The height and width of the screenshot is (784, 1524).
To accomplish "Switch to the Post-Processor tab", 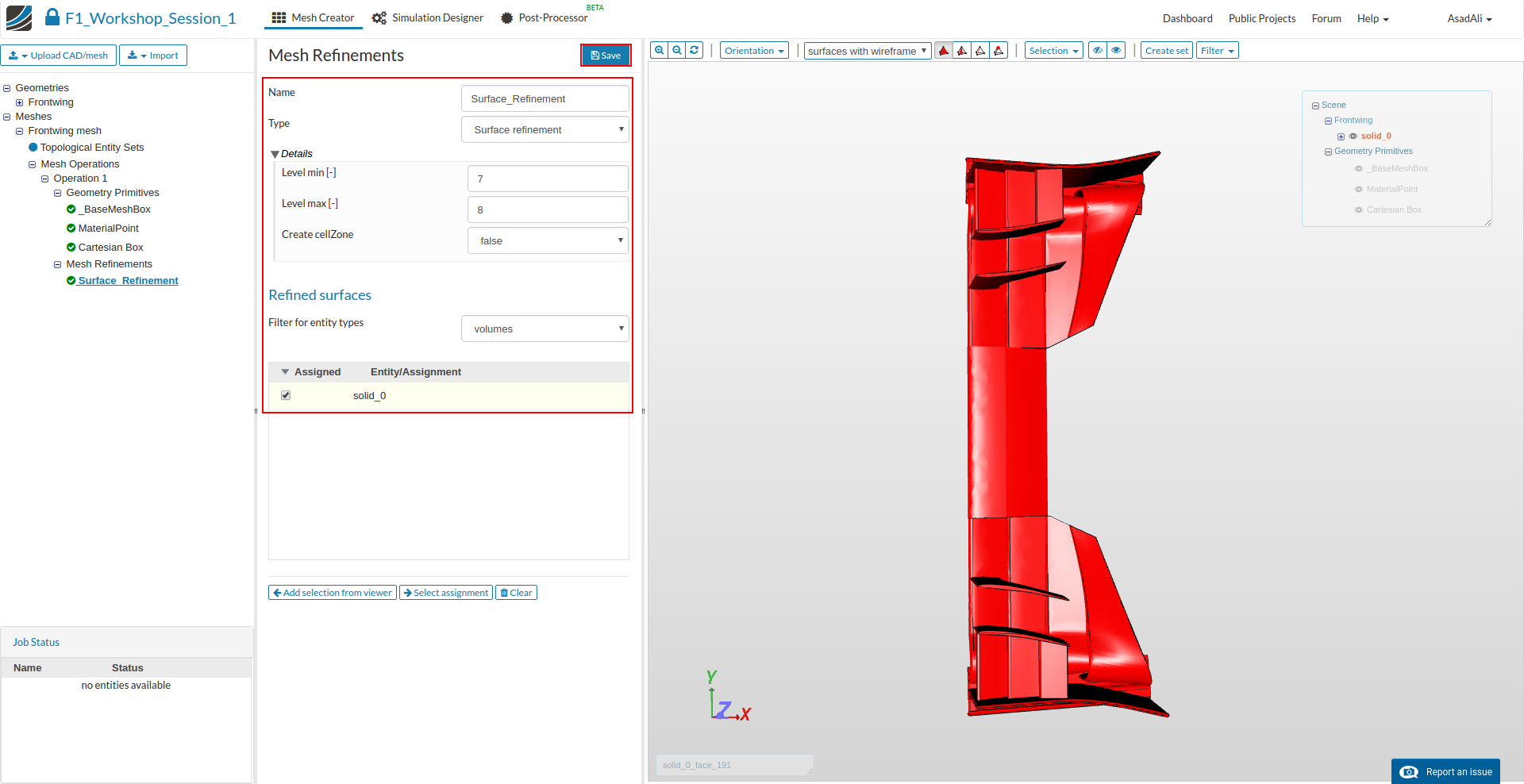I will (x=545, y=17).
